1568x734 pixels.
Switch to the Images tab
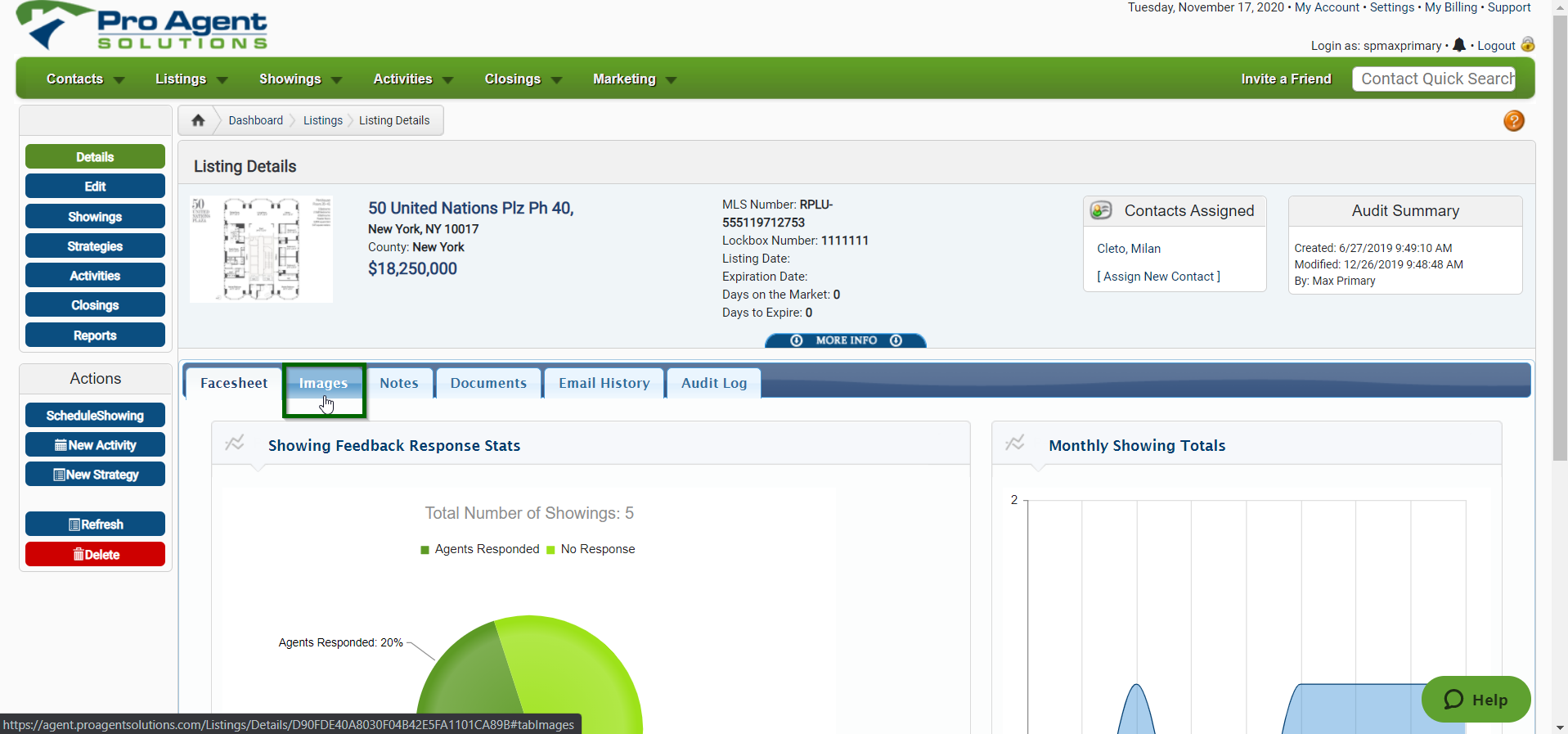pyautogui.click(x=324, y=383)
